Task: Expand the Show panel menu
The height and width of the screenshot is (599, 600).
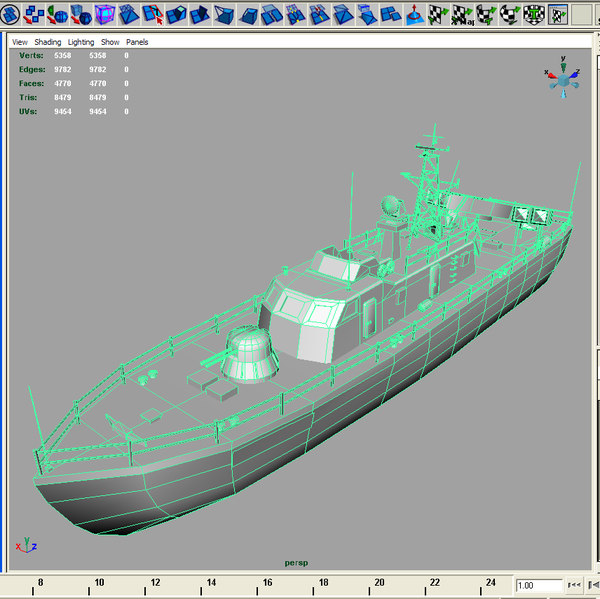Action: click(x=110, y=43)
